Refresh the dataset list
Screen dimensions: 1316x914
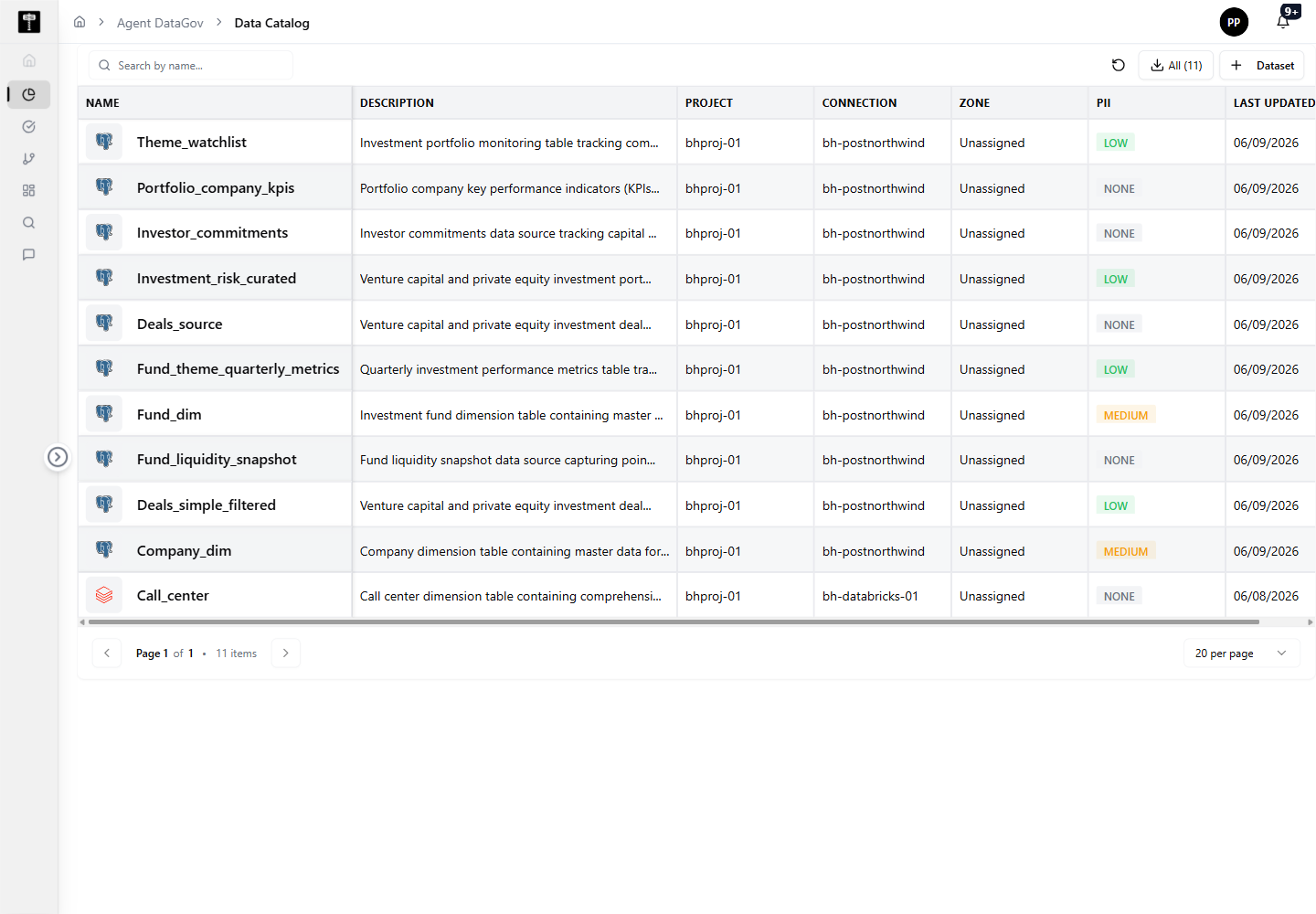point(1119,65)
